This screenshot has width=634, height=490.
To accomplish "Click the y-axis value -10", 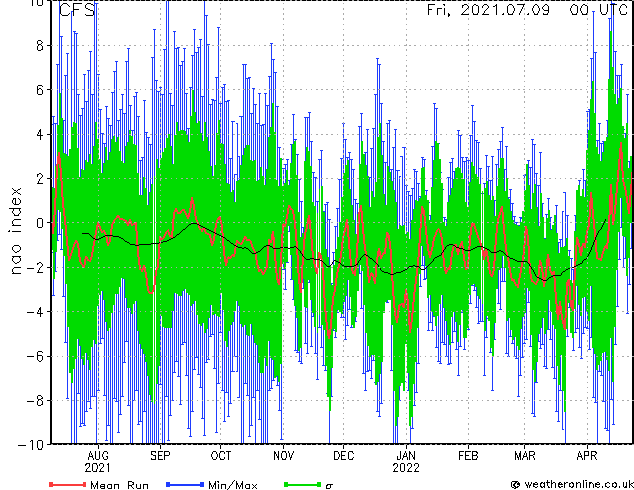I will 31,445.
